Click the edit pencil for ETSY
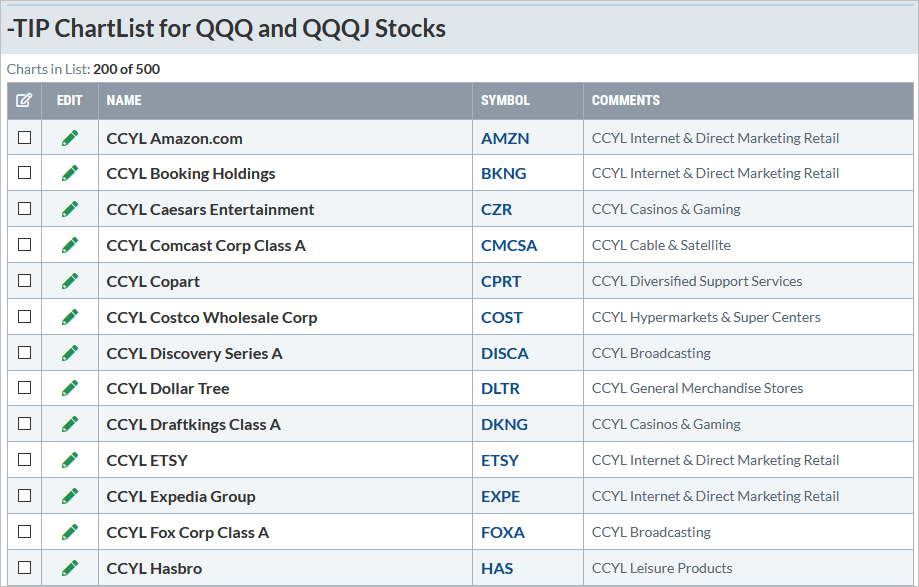 (70, 460)
